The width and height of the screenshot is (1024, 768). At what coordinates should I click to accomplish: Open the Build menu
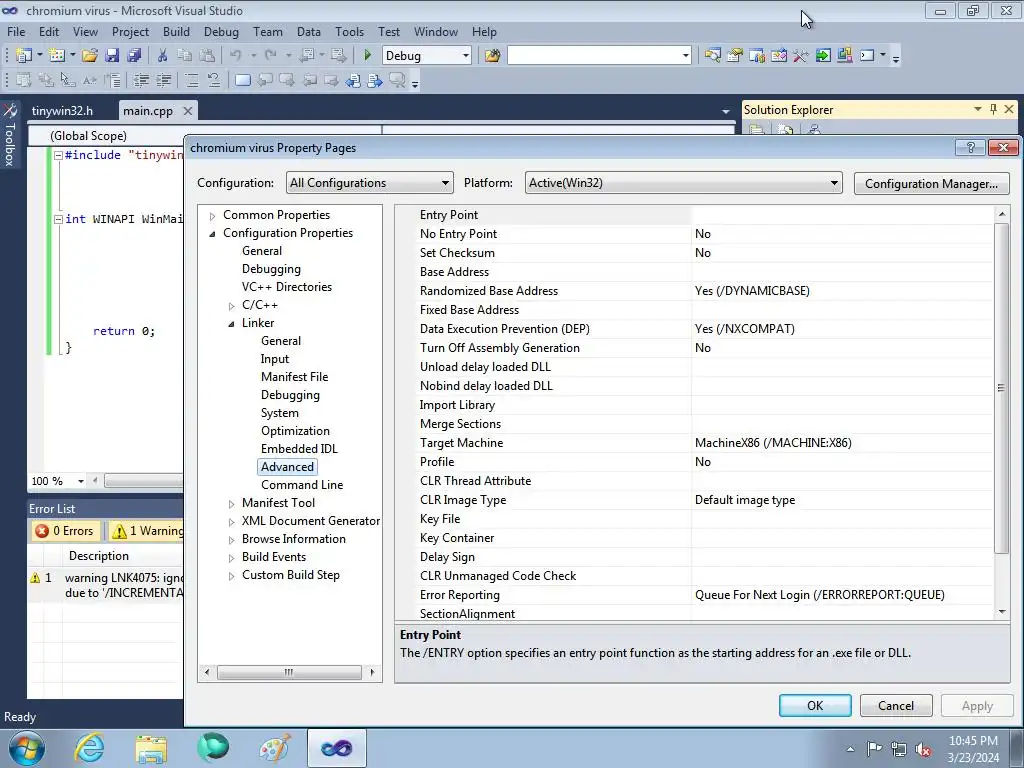[x=176, y=31]
